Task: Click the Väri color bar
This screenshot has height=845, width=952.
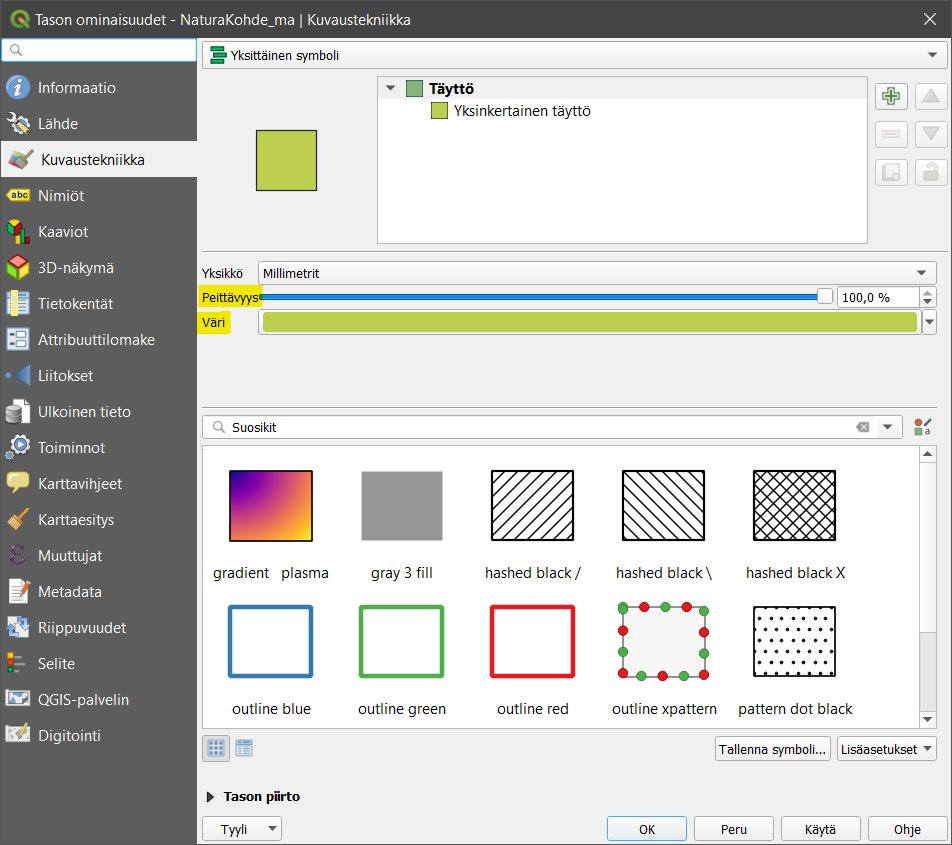Action: 589,322
